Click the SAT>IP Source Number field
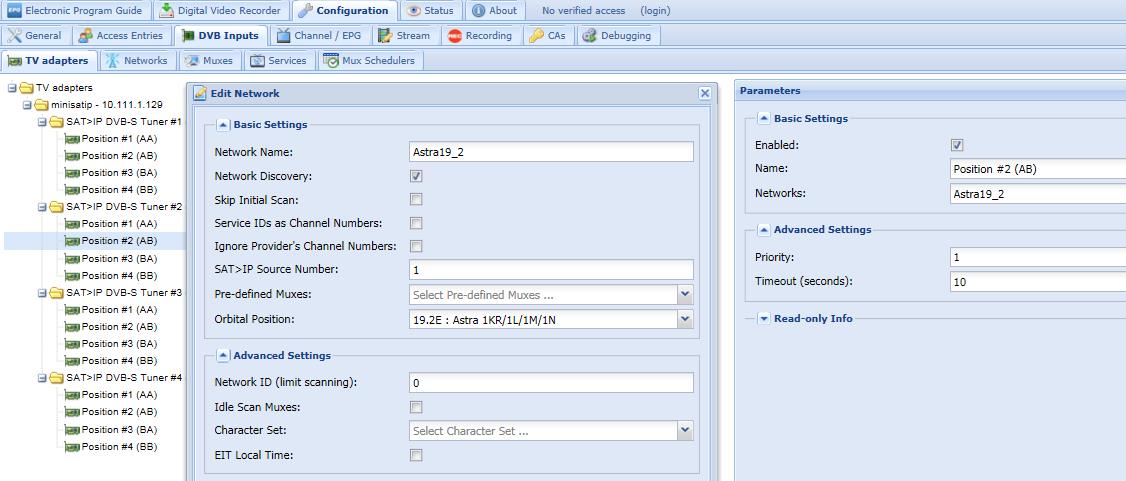 (552, 270)
